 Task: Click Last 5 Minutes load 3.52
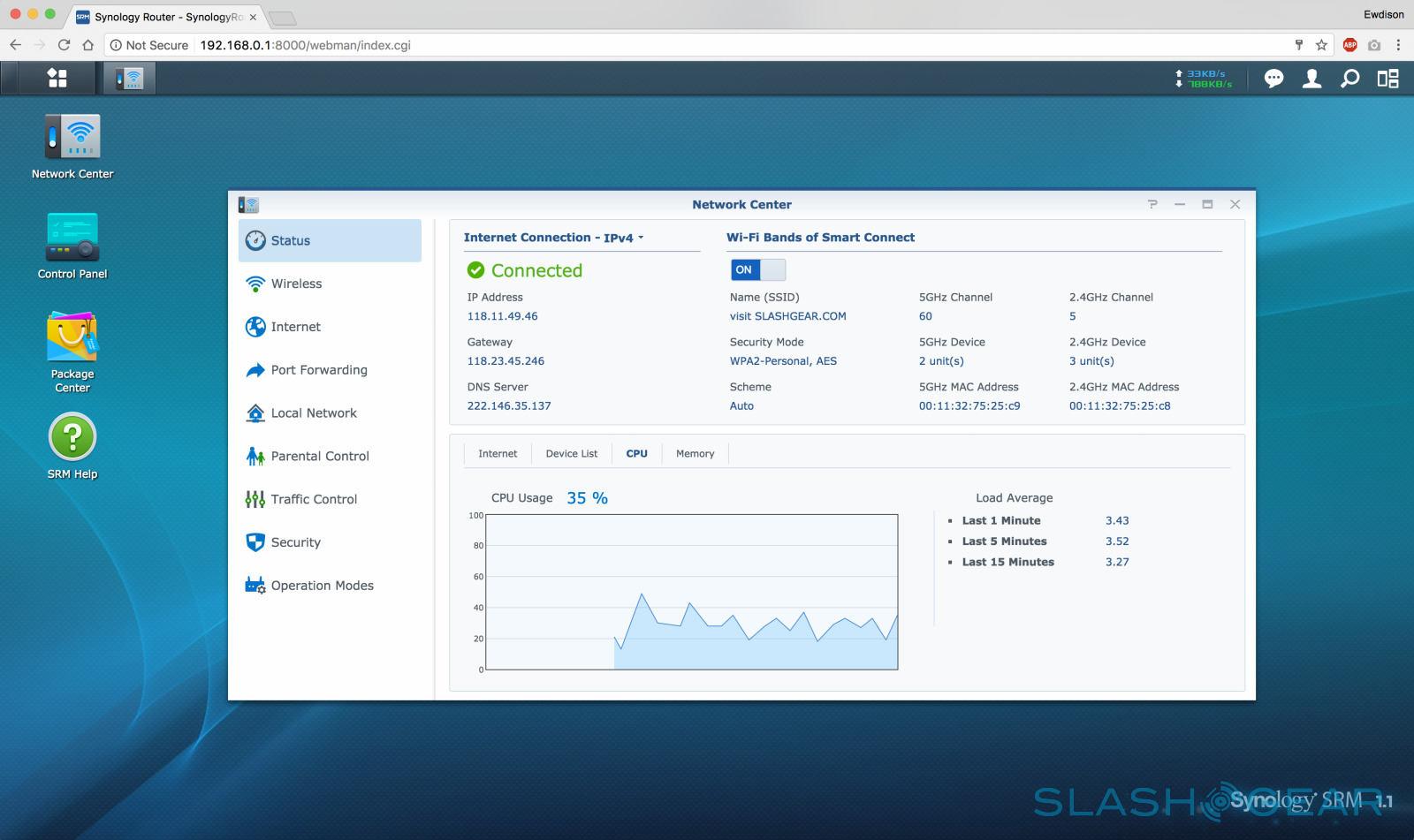click(x=1117, y=541)
